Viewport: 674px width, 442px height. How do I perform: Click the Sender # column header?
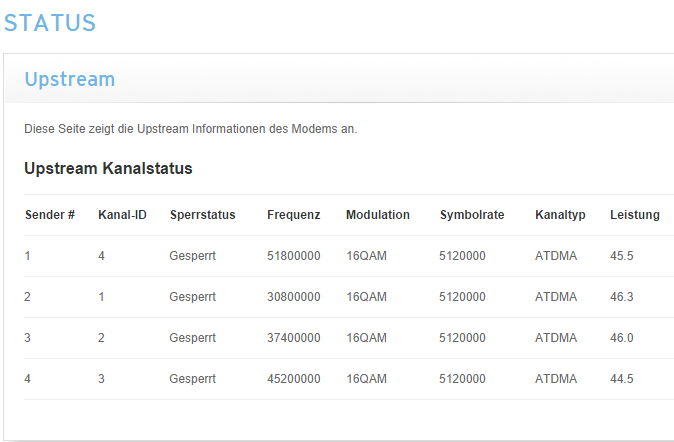50,215
